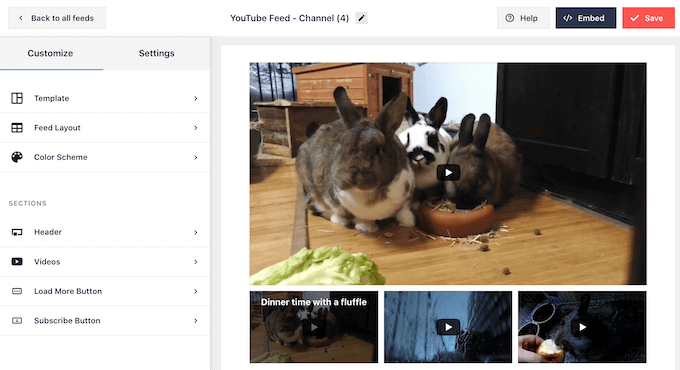Click the back arrow icon
This screenshot has height=370, width=680.
coord(21,18)
